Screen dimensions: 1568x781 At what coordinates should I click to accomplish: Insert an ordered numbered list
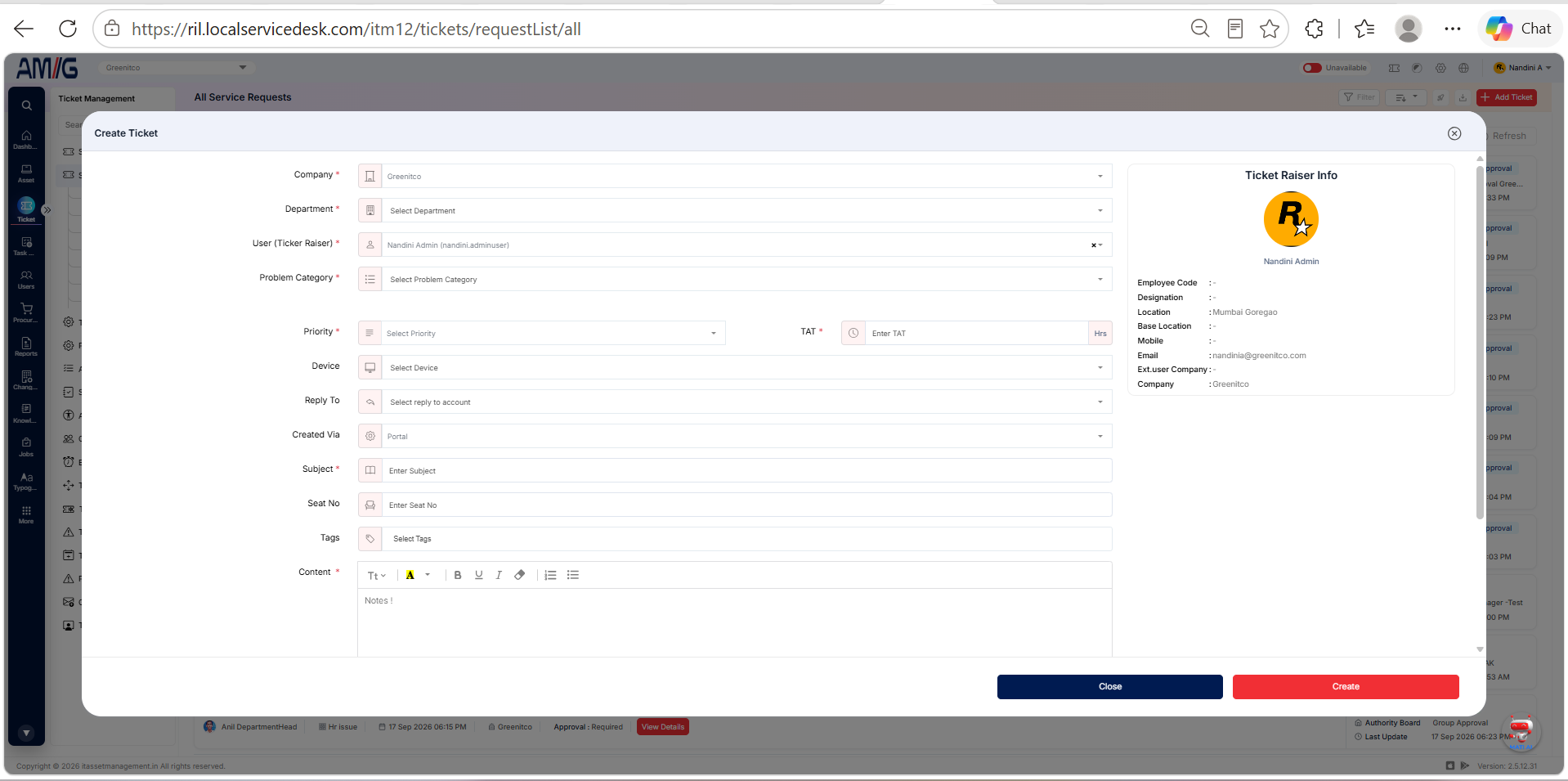tap(551, 575)
